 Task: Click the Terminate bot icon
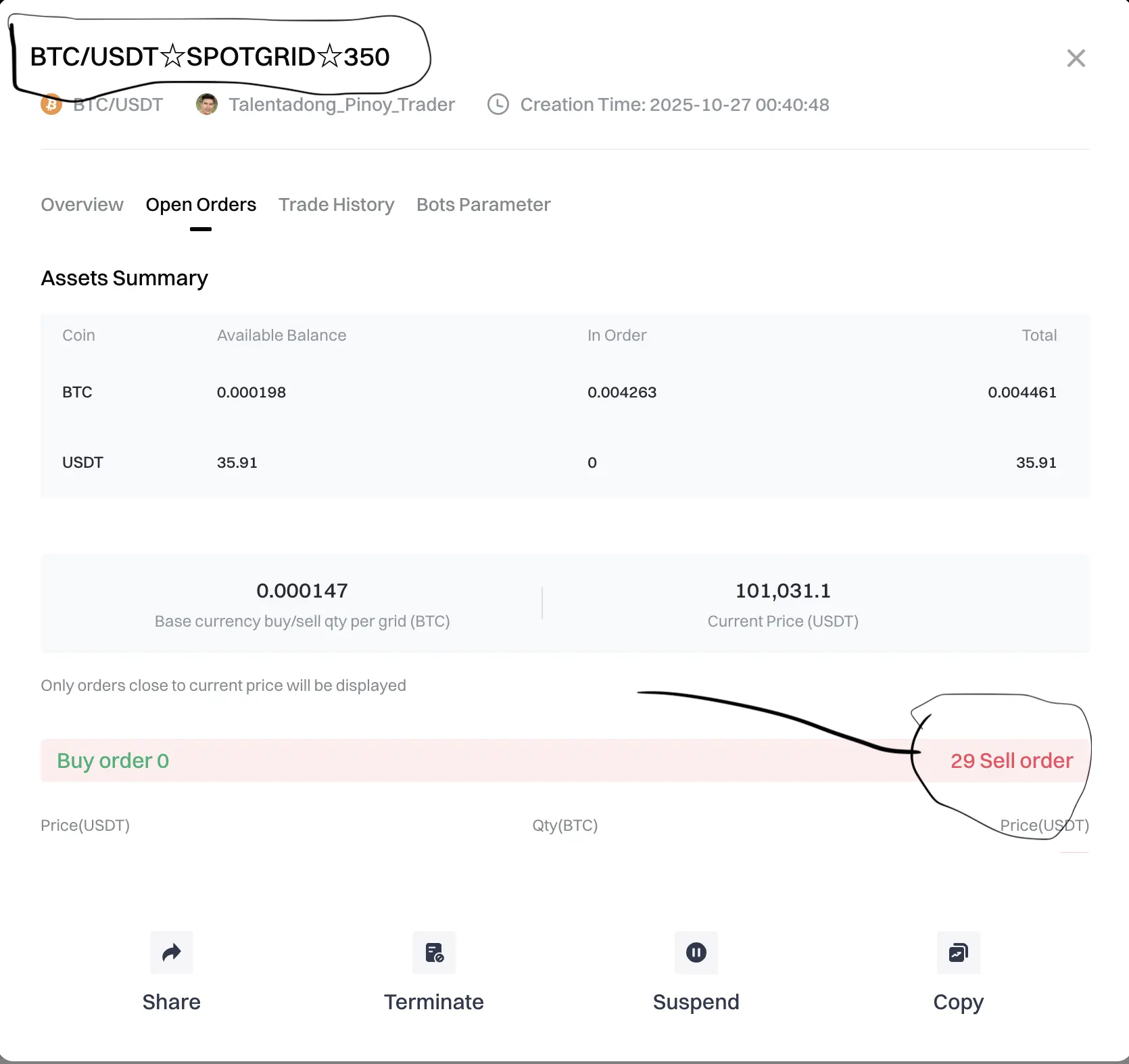tap(434, 952)
